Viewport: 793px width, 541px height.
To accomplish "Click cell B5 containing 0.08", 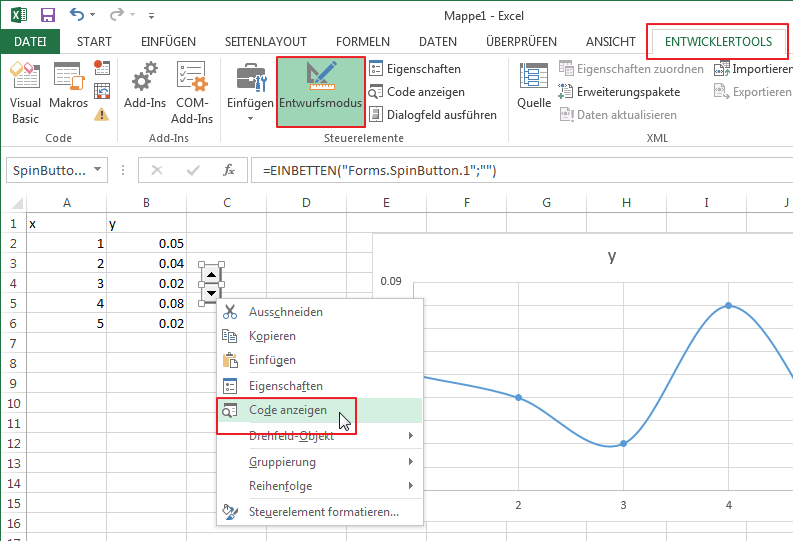I will pos(146,303).
